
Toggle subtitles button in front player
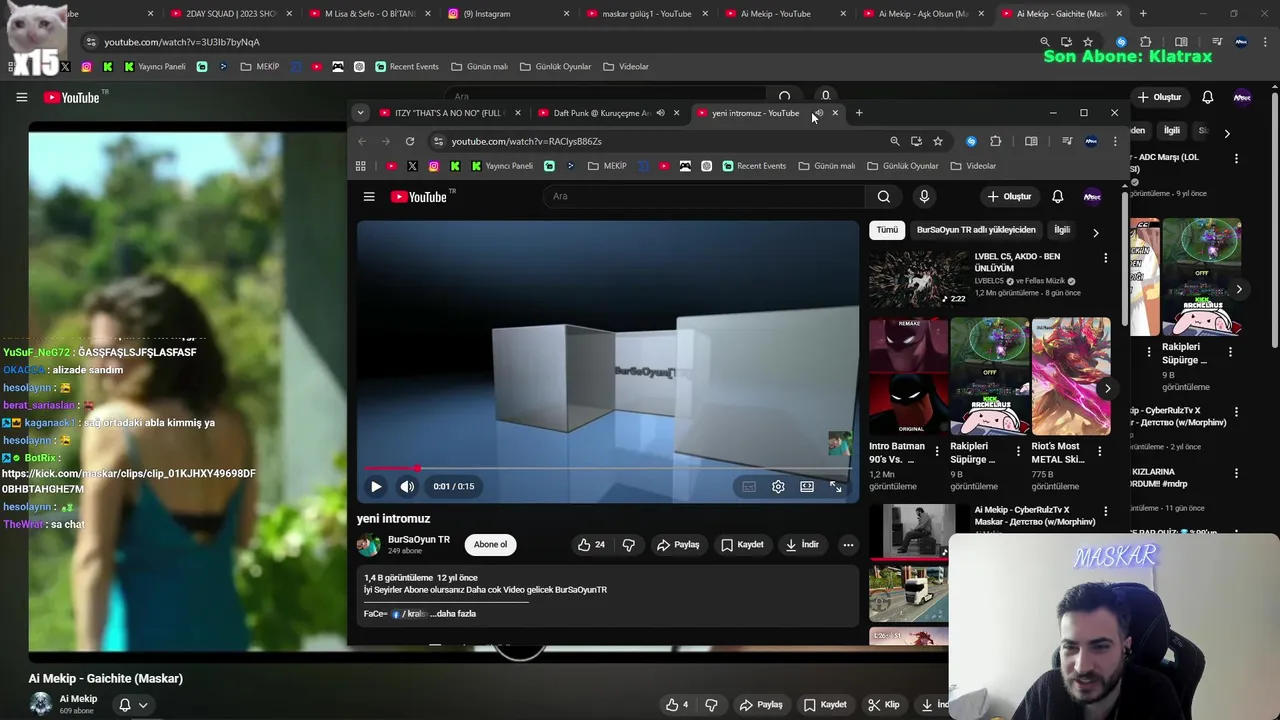tap(749, 487)
